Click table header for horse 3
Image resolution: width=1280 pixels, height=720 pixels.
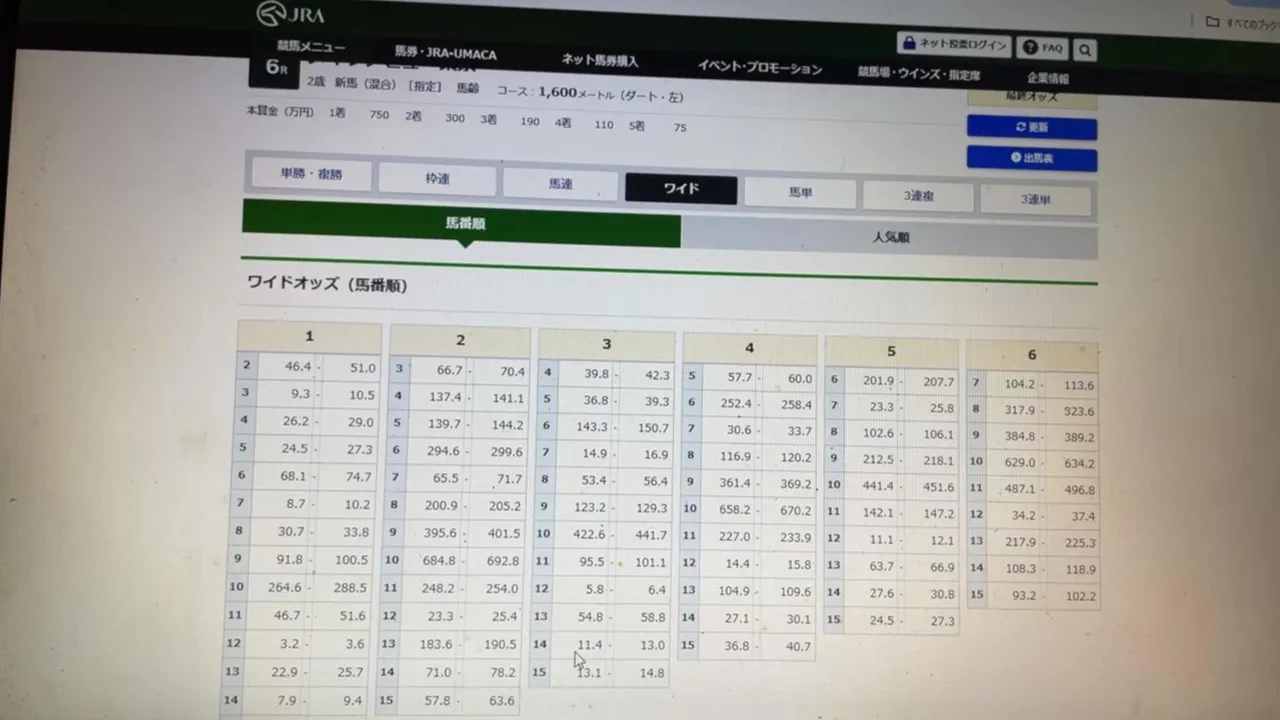[x=606, y=345]
